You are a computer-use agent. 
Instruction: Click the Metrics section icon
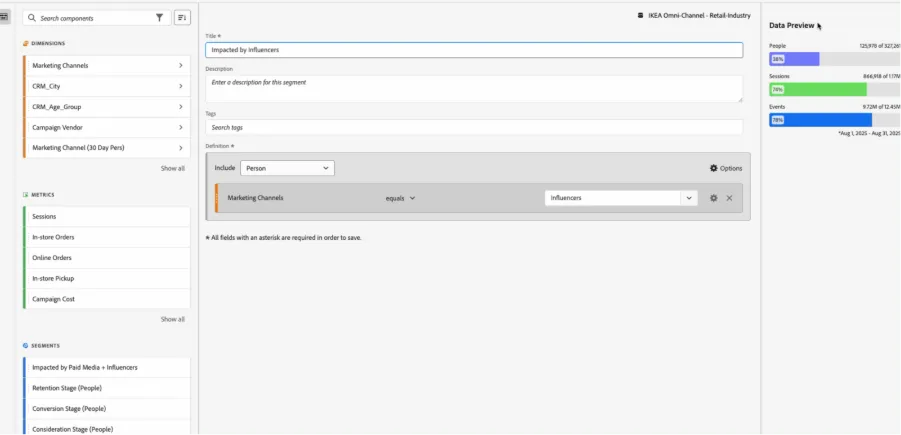point(25,195)
